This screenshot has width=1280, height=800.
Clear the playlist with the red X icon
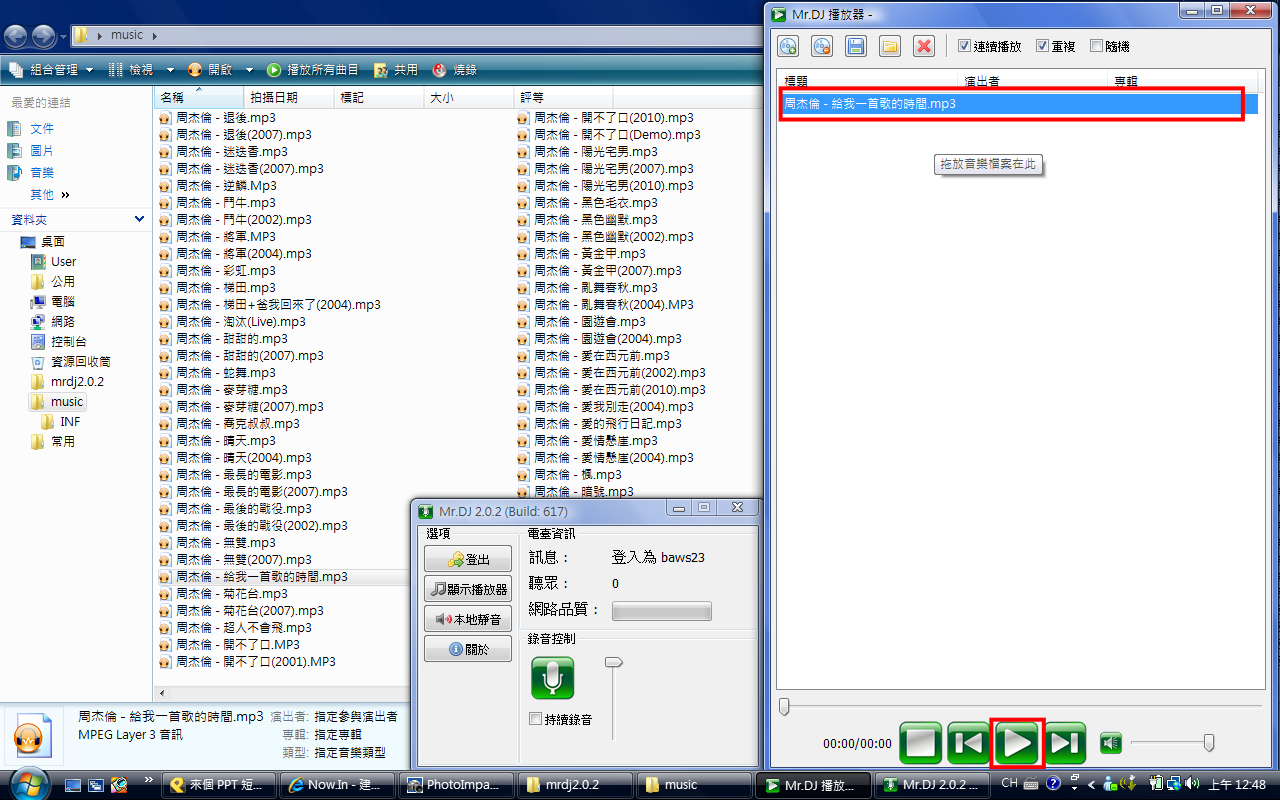[x=924, y=46]
